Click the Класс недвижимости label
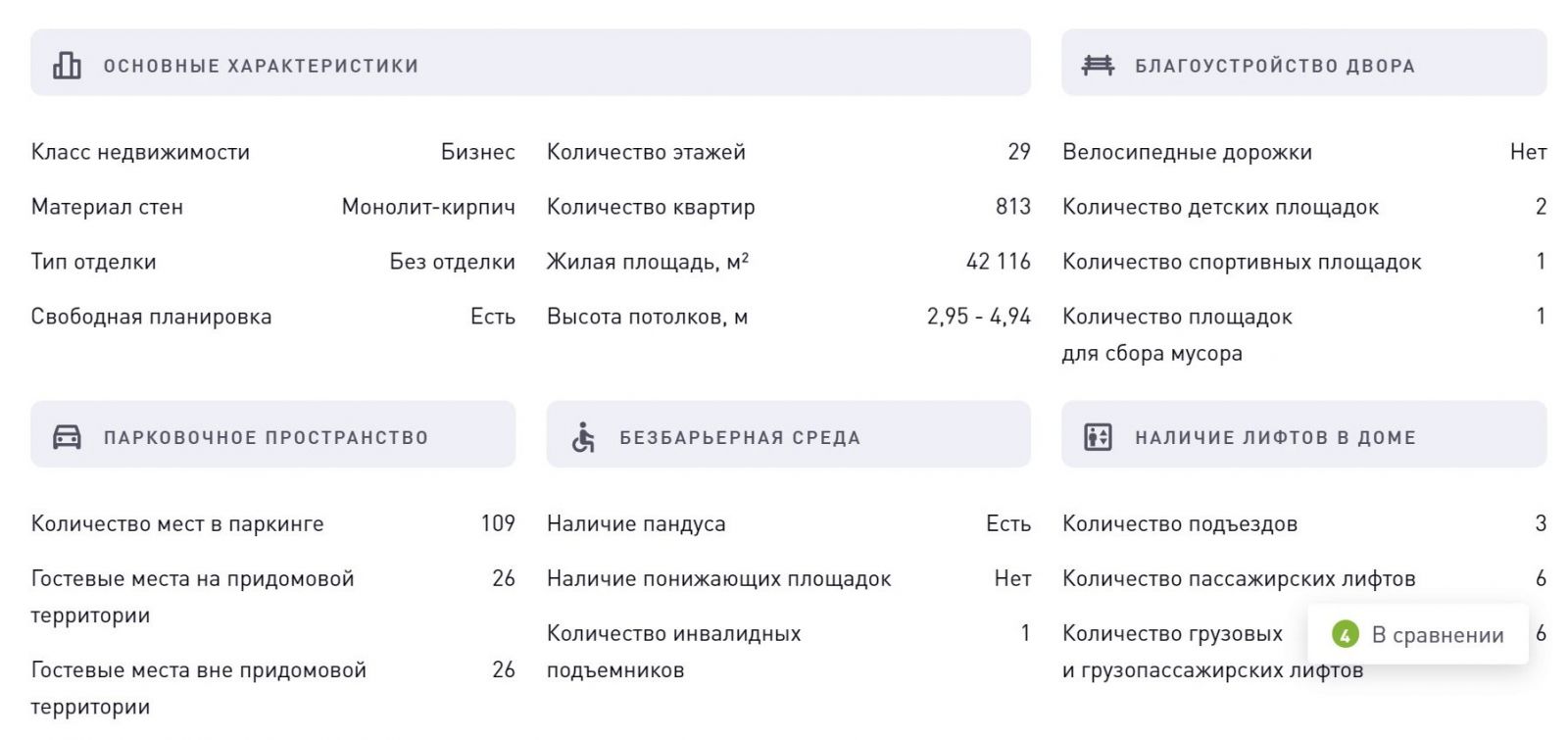 point(140,152)
